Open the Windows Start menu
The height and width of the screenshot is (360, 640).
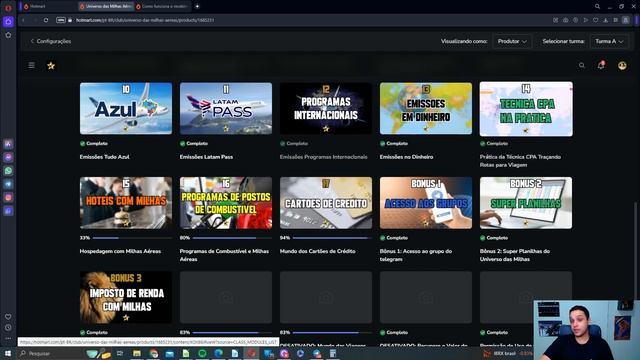click(x=8, y=353)
